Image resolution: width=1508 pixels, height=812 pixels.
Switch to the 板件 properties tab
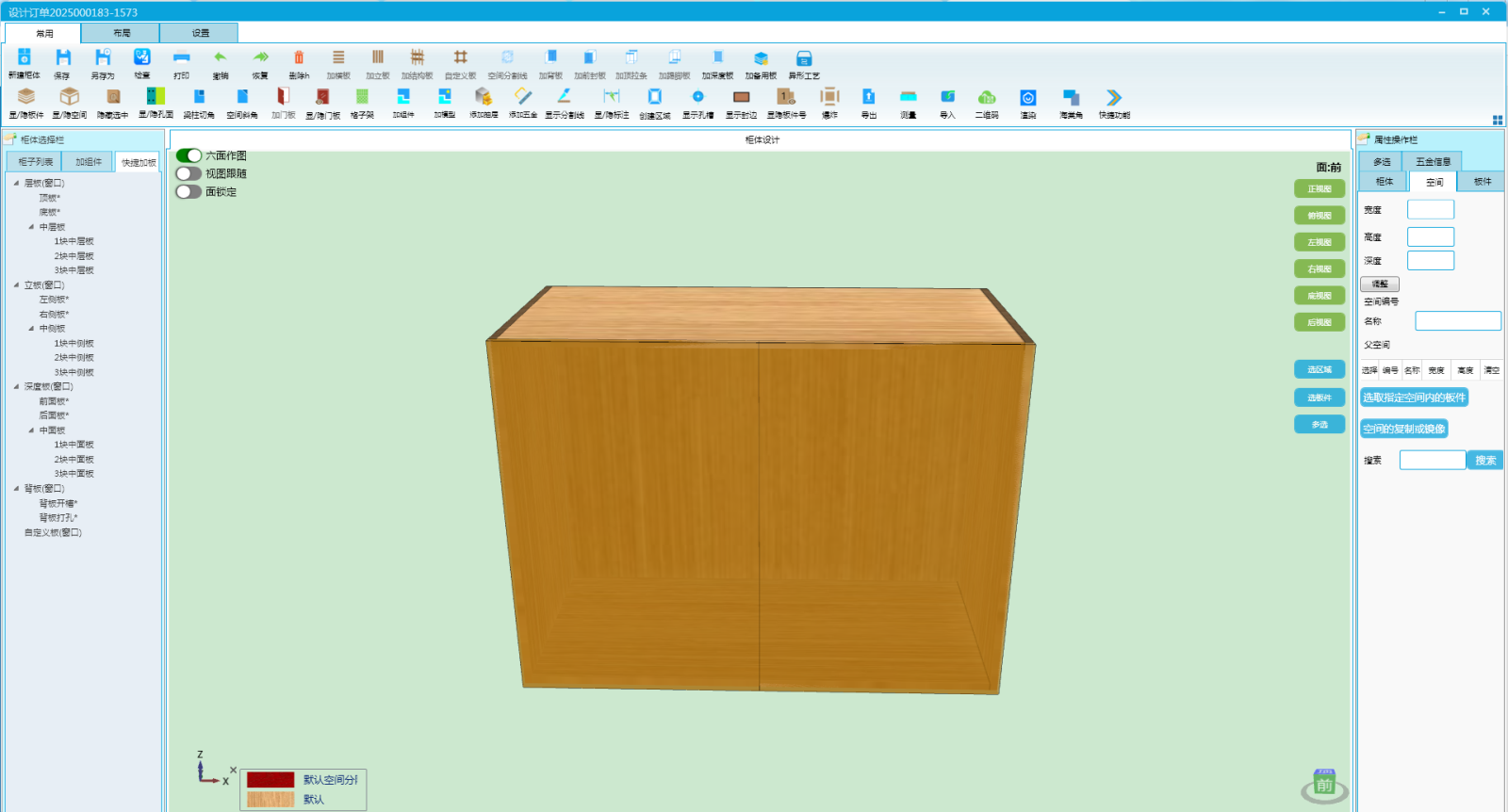[1483, 181]
